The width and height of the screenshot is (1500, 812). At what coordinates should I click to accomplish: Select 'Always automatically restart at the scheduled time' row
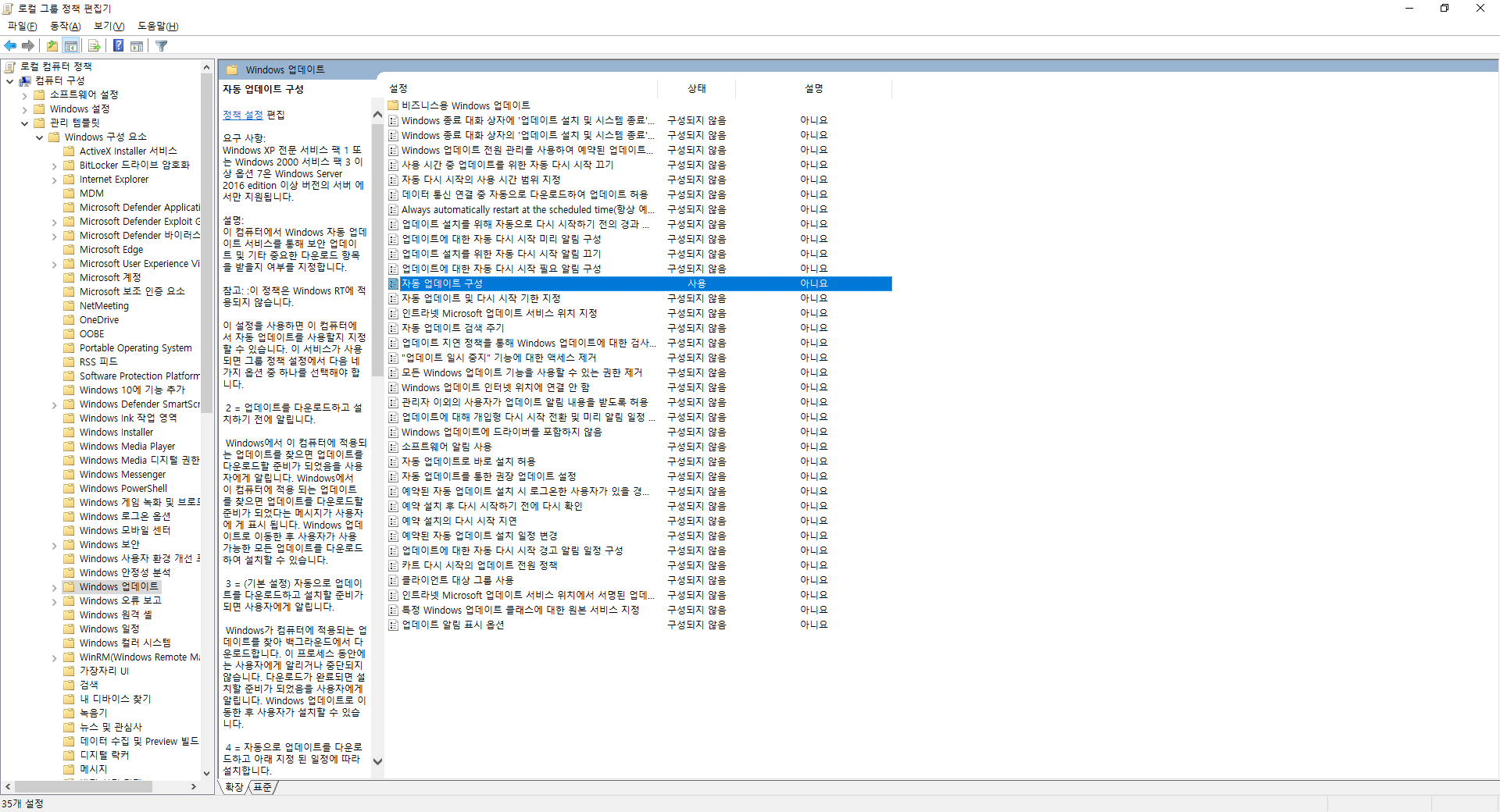640,210
